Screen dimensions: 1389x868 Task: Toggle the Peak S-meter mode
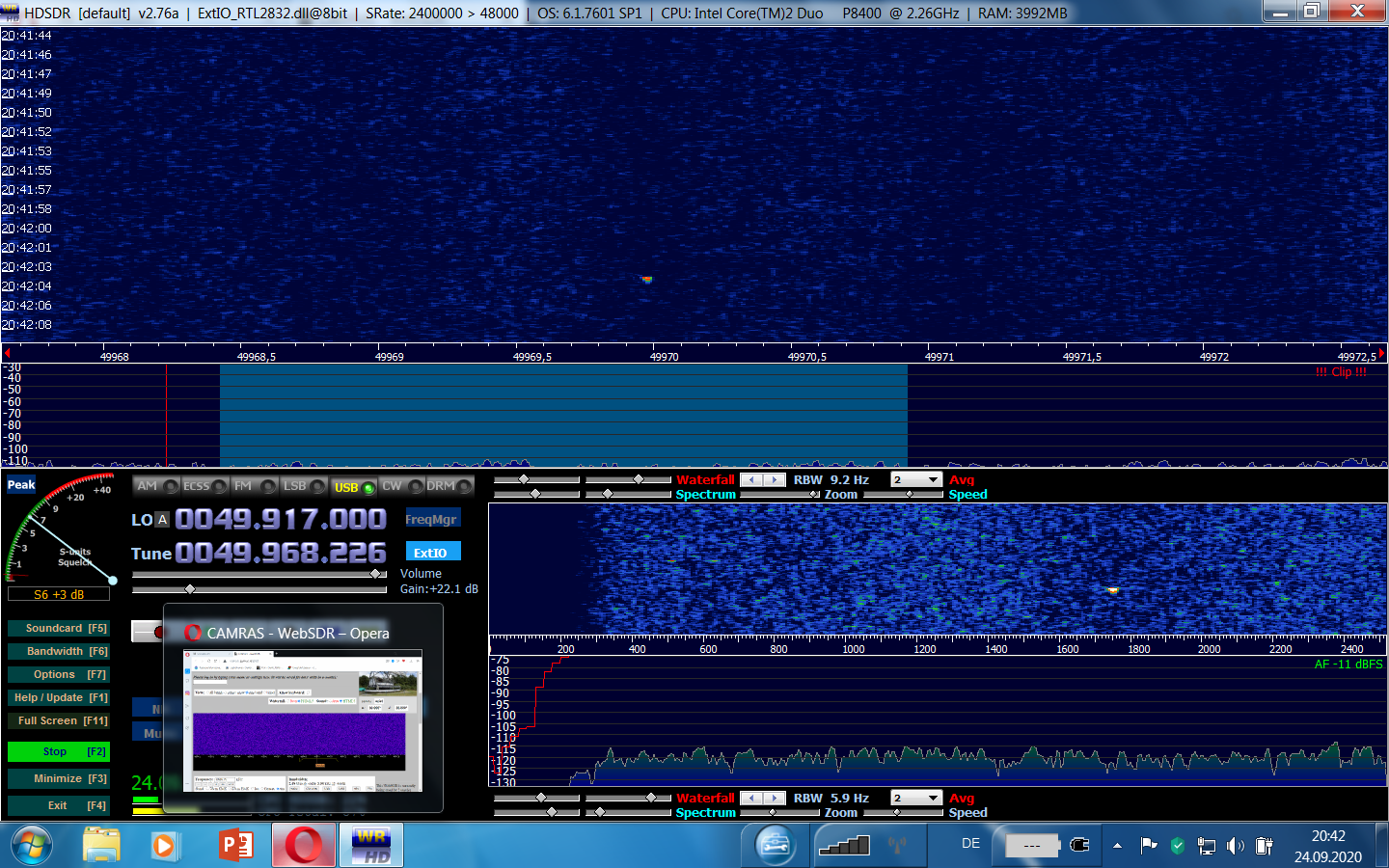click(x=21, y=485)
